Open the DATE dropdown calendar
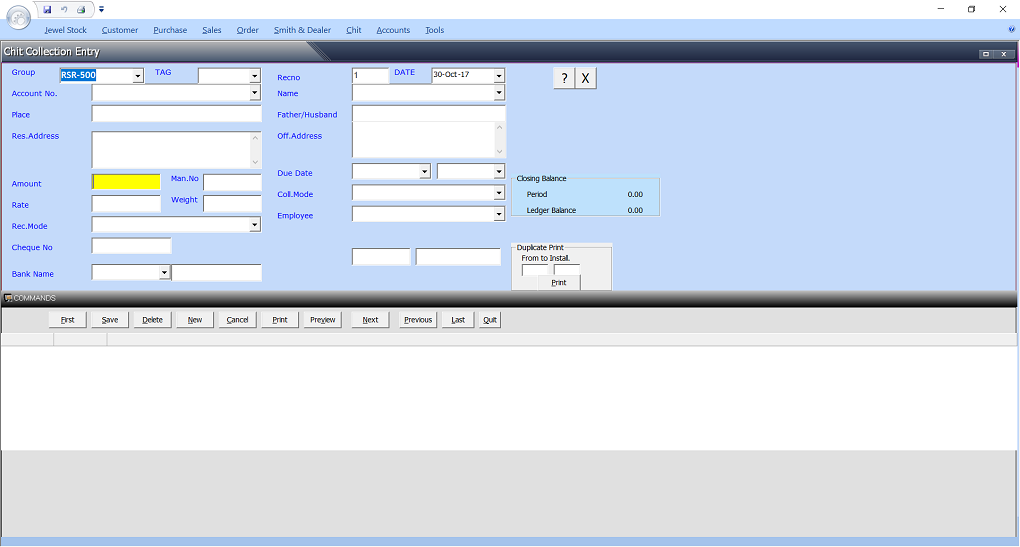This screenshot has width=1020, height=547. coord(499,76)
